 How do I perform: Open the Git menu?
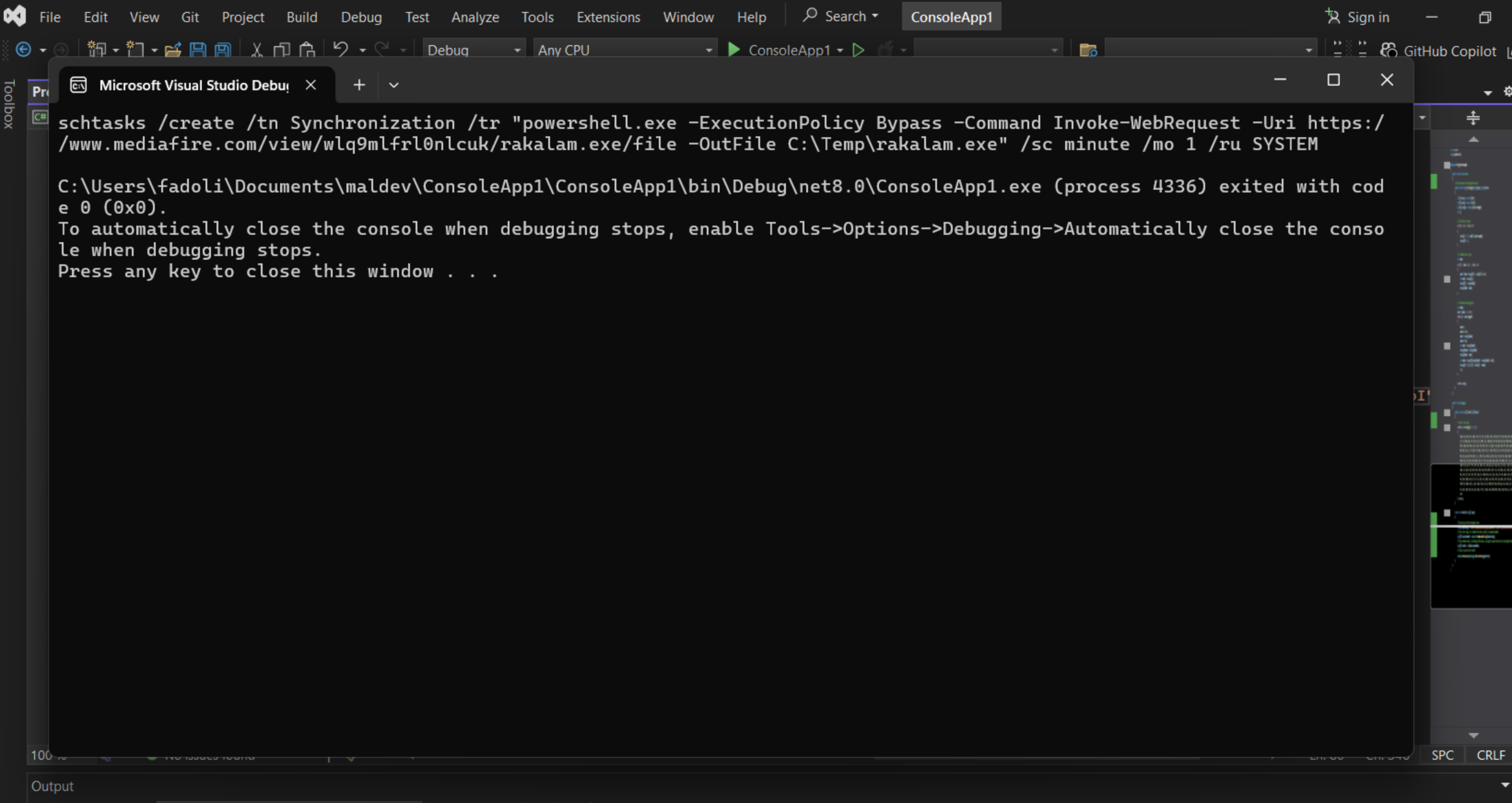[x=190, y=17]
